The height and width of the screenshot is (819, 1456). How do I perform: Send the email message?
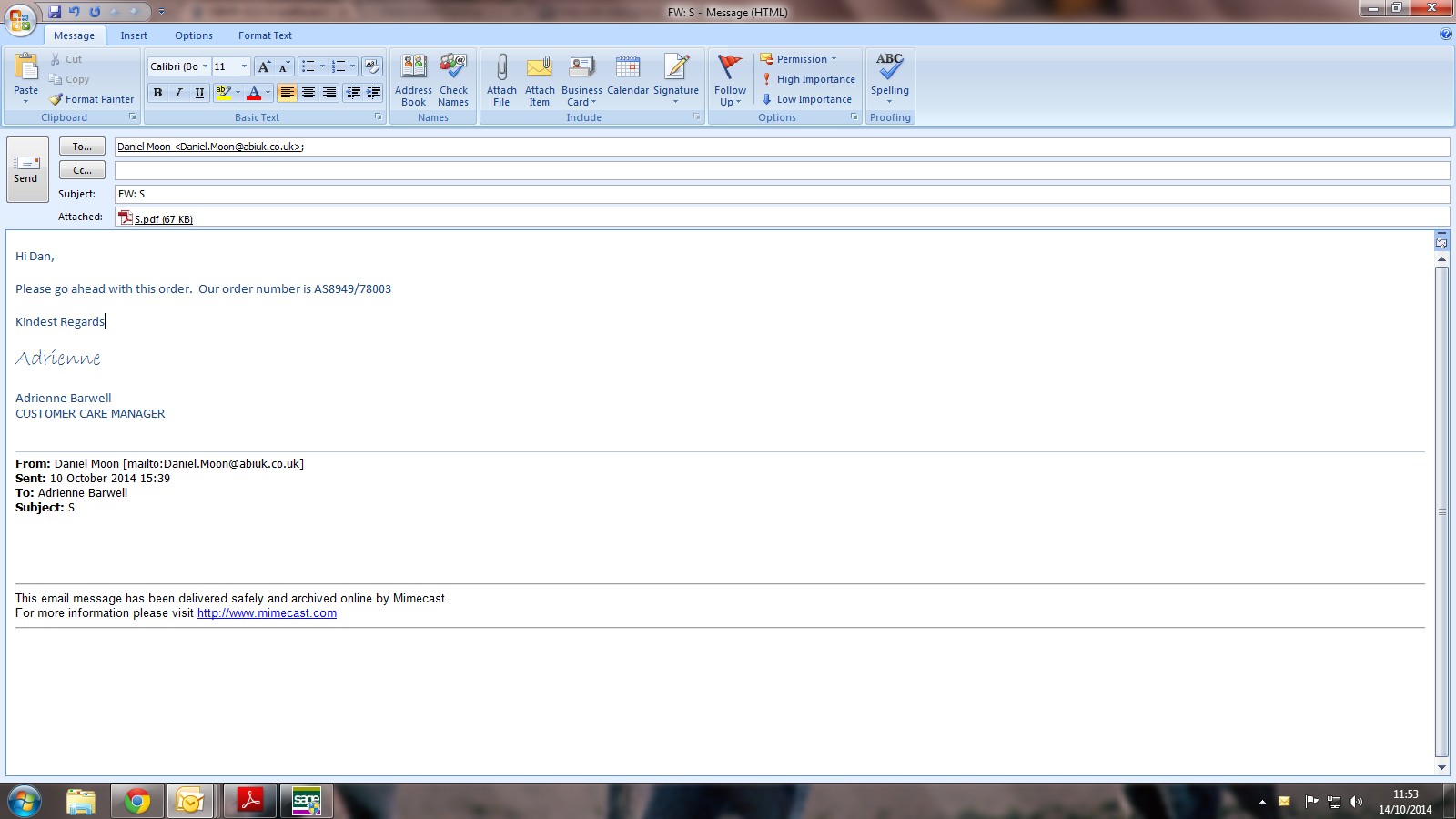[26, 169]
